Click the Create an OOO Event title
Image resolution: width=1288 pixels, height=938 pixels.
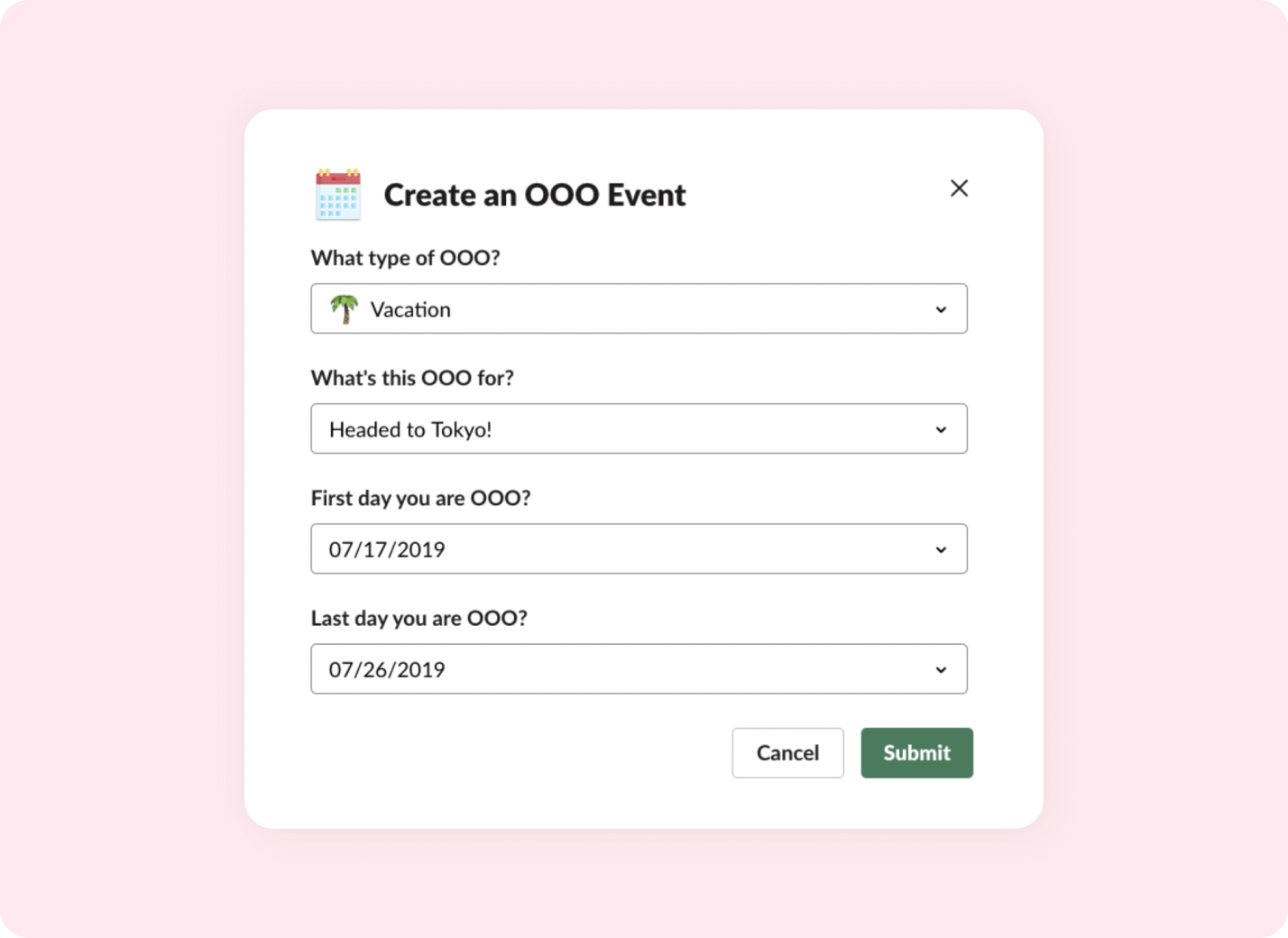pyautogui.click(x=535, y=195)
